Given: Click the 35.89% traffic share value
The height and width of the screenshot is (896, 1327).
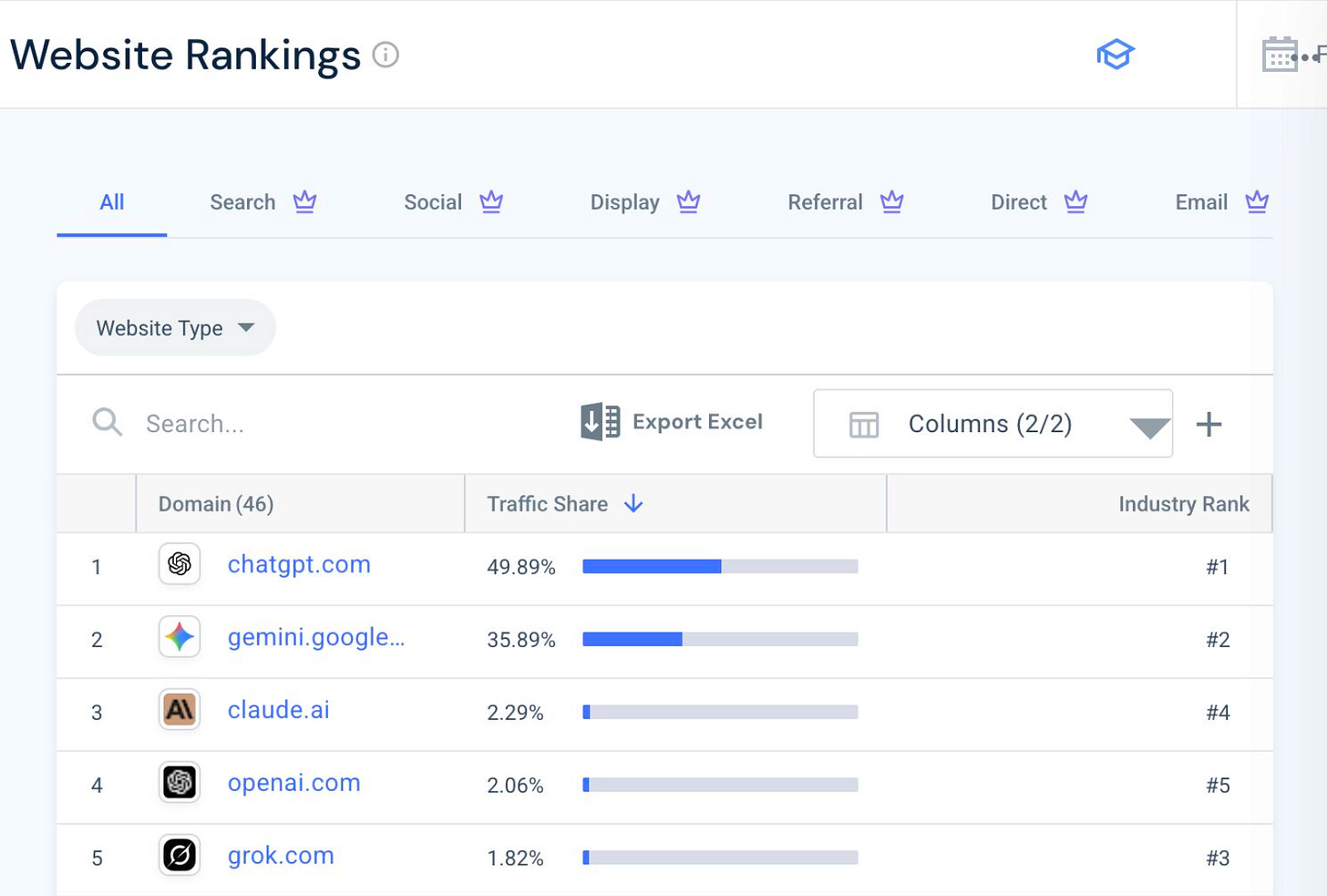Looking at the screenshot, I should (521, 640).
